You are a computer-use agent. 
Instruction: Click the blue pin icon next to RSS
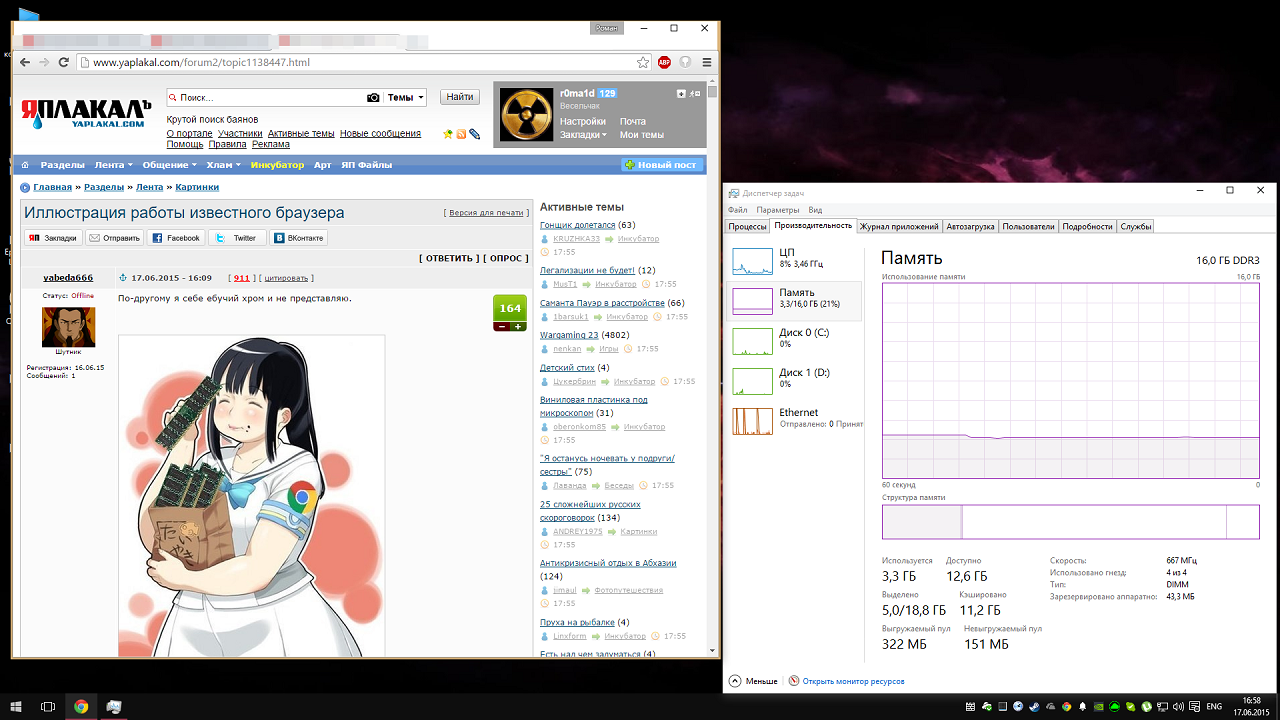point(475,134)
